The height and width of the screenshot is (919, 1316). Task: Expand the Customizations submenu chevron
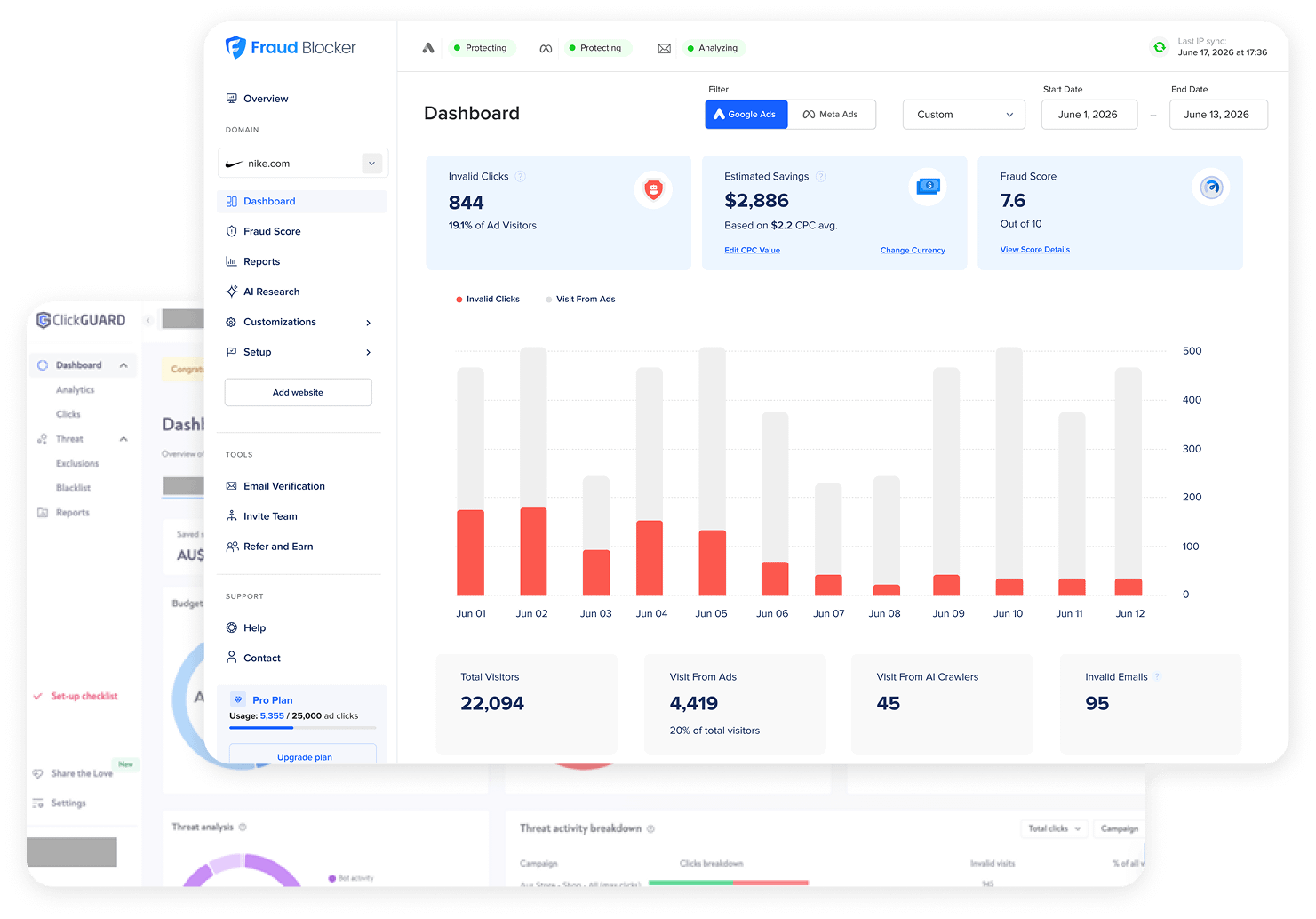[369, 323]
